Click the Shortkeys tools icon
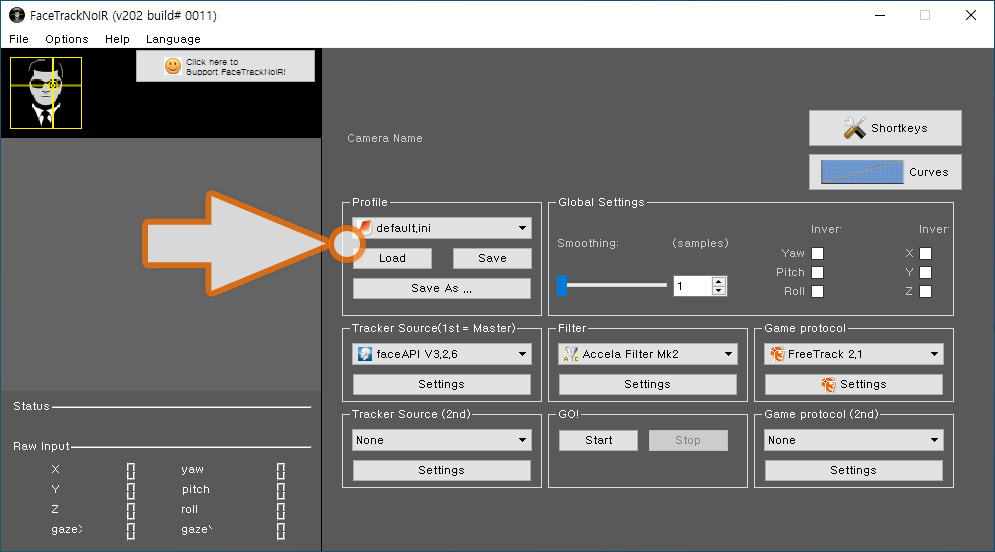This screenshot has height=552, width=995. click(x=855, y=128)
